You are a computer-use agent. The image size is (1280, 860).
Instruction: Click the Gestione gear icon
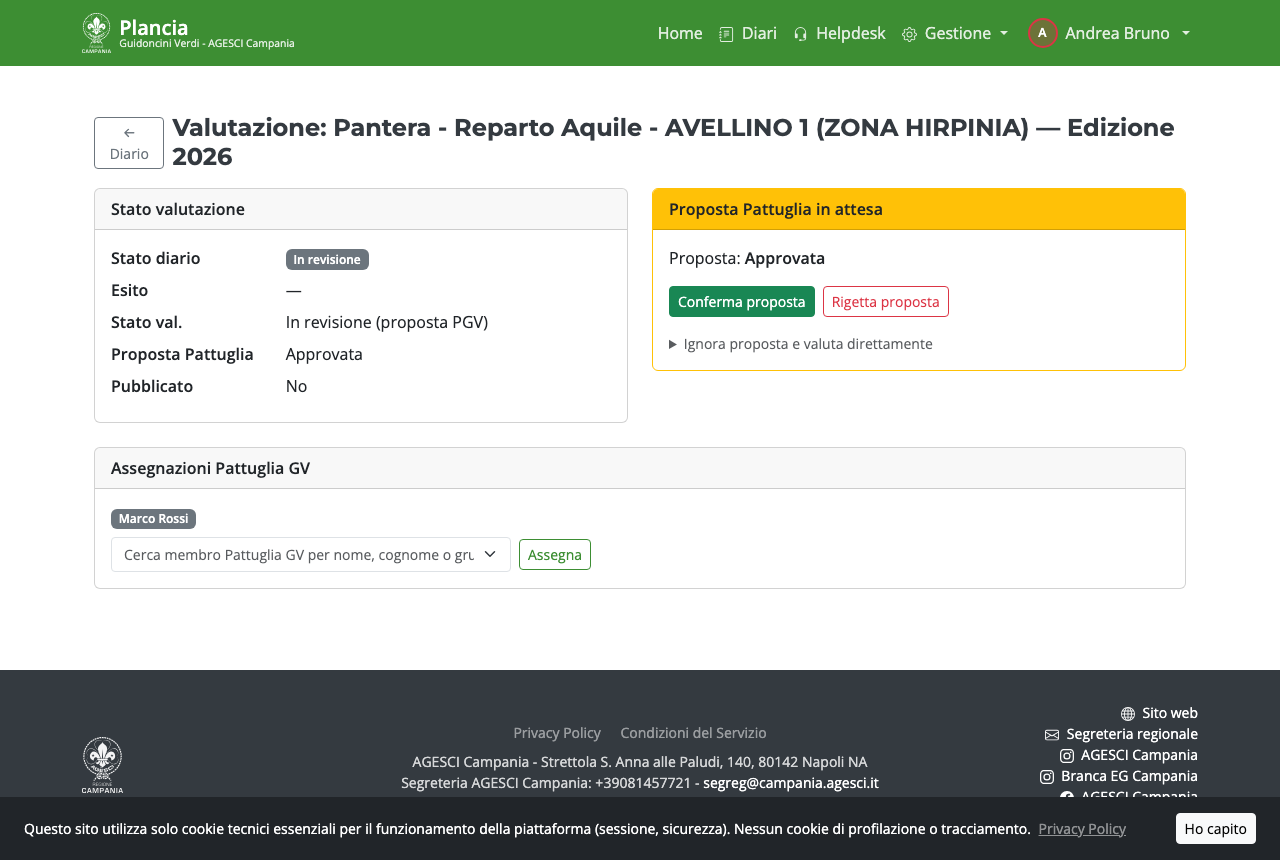click(x=909, y=34)
